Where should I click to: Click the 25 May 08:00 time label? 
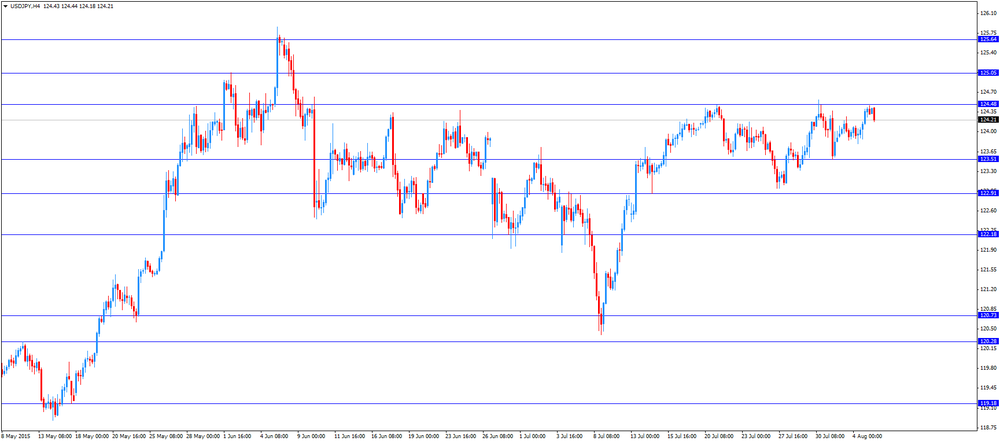165,437
